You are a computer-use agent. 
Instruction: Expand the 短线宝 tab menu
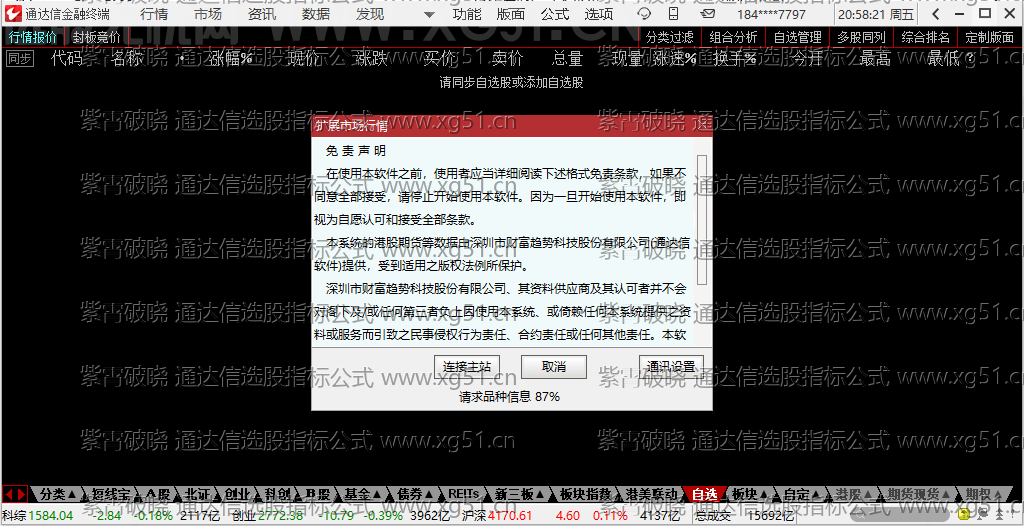(x=109, y=494)
